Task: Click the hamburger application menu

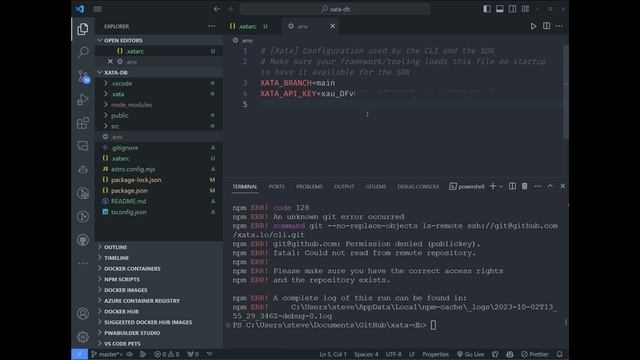Action: 98,9
